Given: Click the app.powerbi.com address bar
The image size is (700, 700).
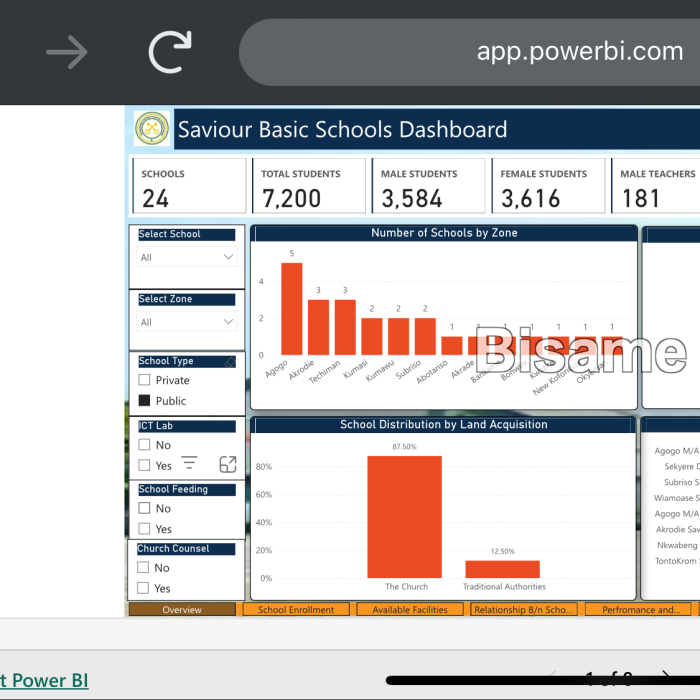Looking at the screenshot, I should click(469, 52).
